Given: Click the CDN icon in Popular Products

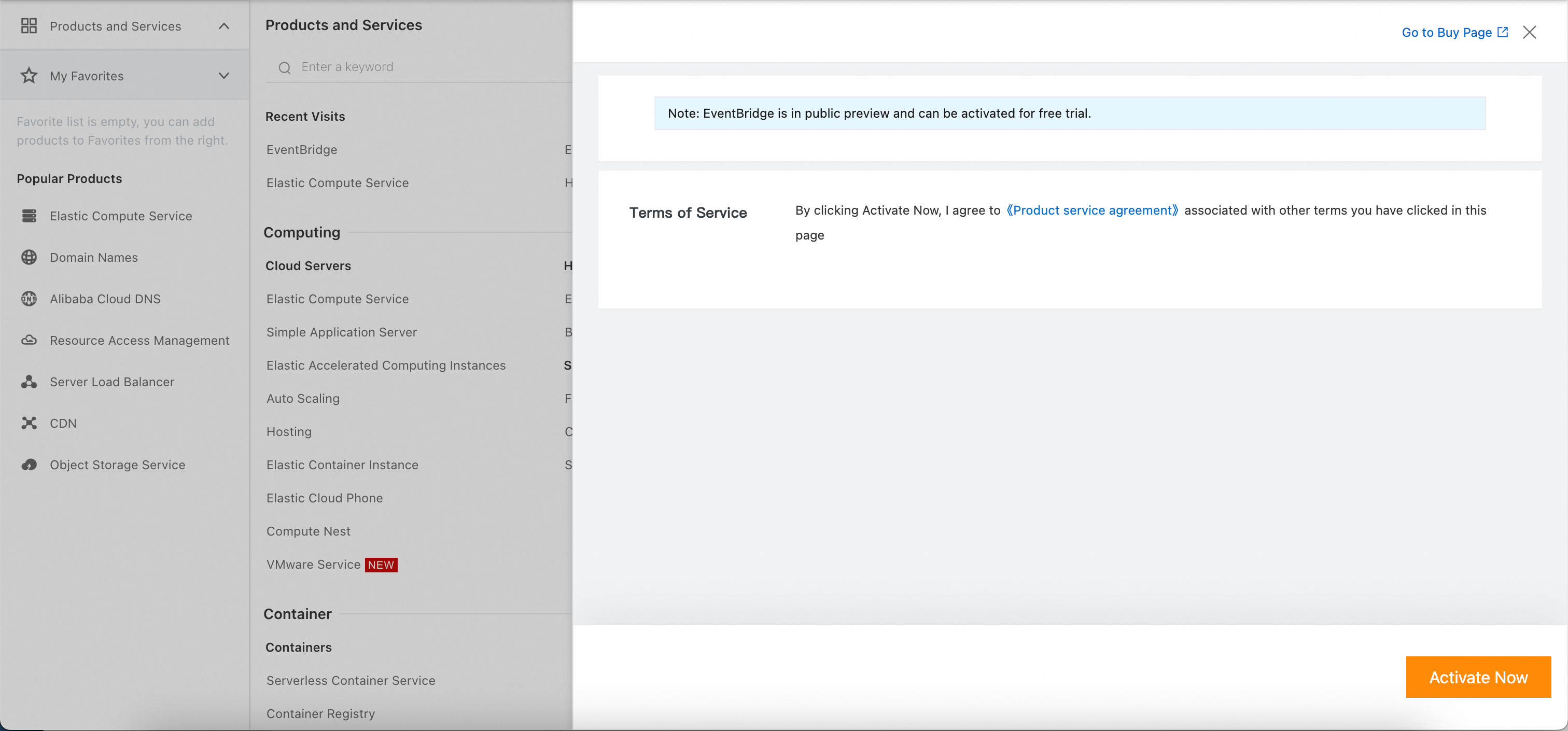Looking at the screenshot, I should coord(29,423).
